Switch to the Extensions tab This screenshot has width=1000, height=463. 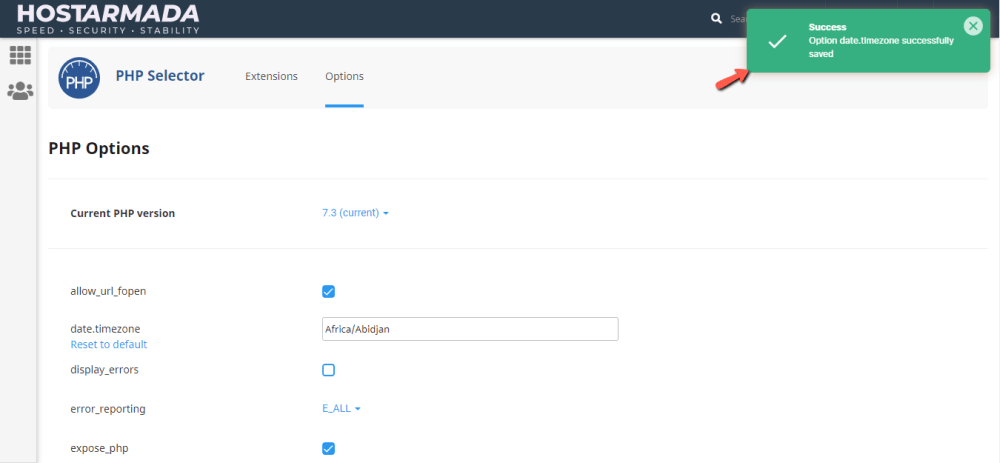point(271,76)
